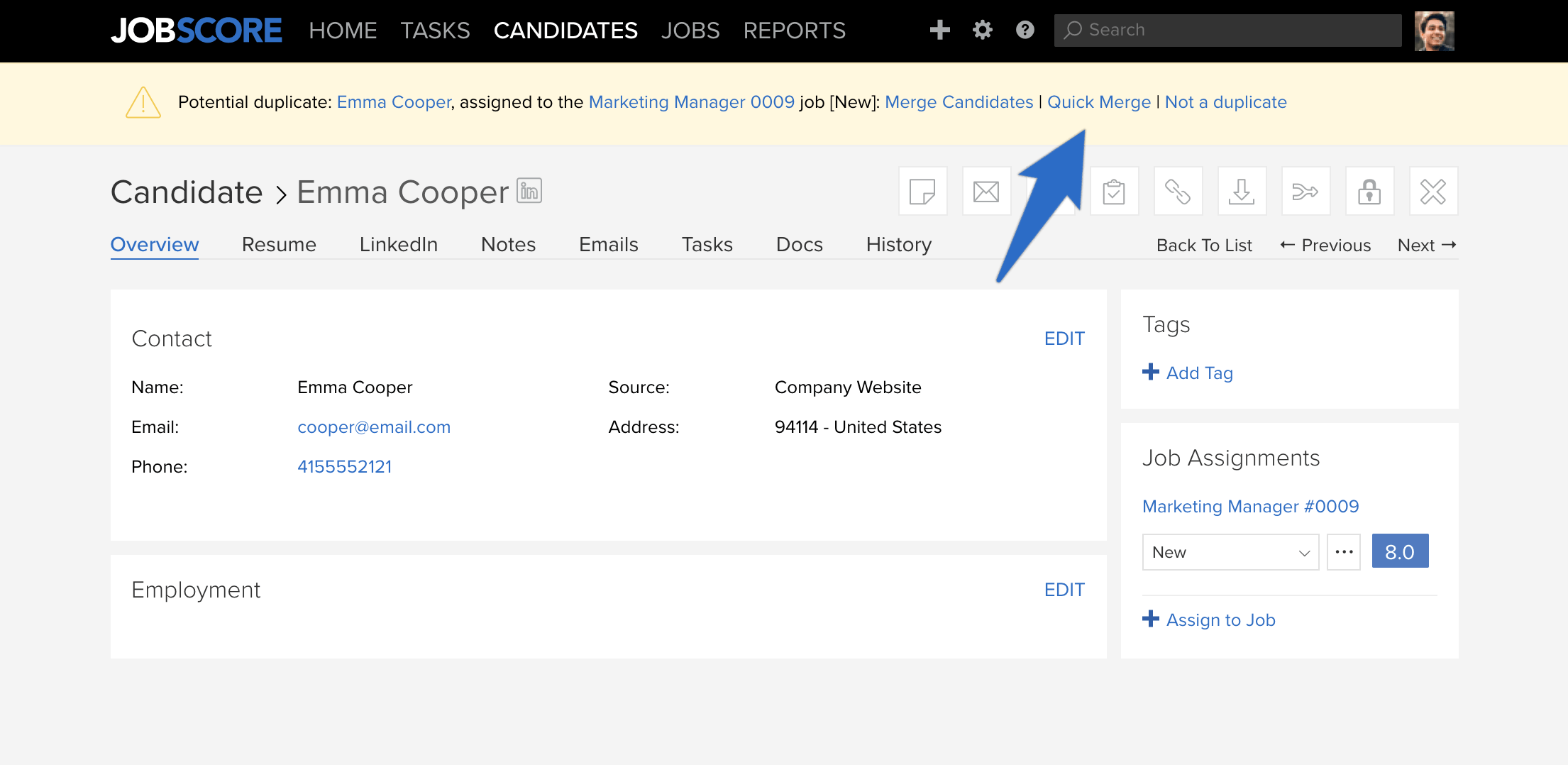Open the settings gear icon
The height and width of the screenshot is (765, 1568).
983,30
